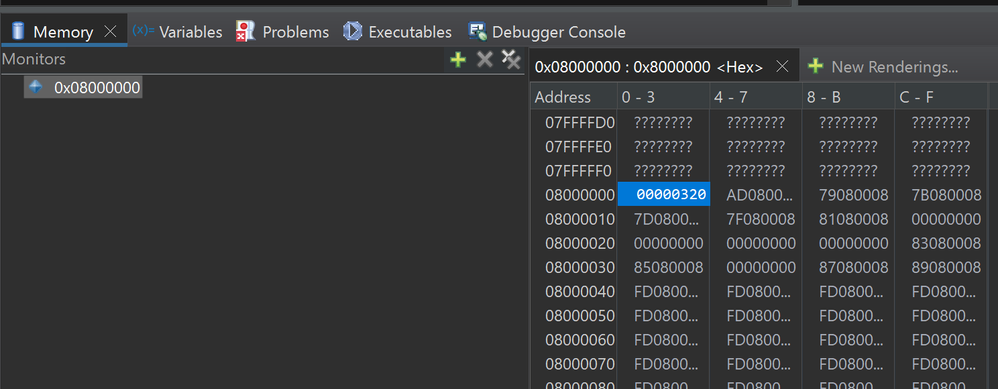Click address 08000010 in the Address column
The image size is (998, 389).
click(x=579, y=220)
